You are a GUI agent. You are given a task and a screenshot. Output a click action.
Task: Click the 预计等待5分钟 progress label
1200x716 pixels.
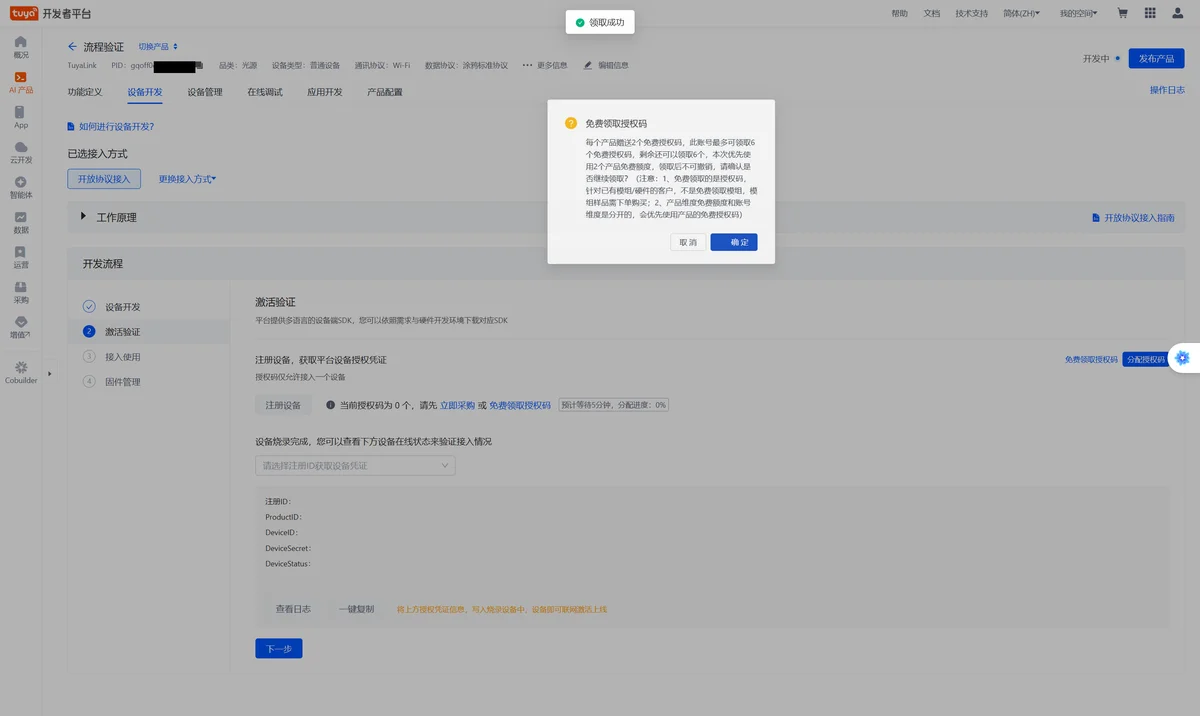pos(613,405)
